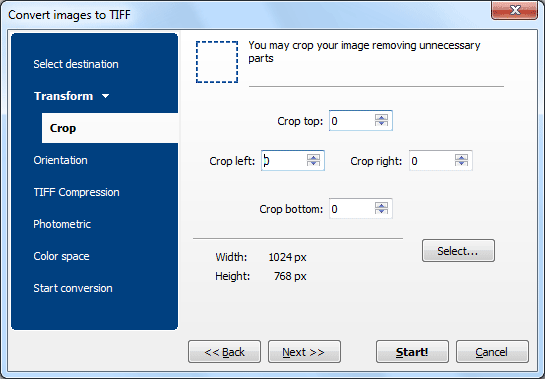Open the Select destination step
This screenshot has width=545, height=379.
(76, 64)
